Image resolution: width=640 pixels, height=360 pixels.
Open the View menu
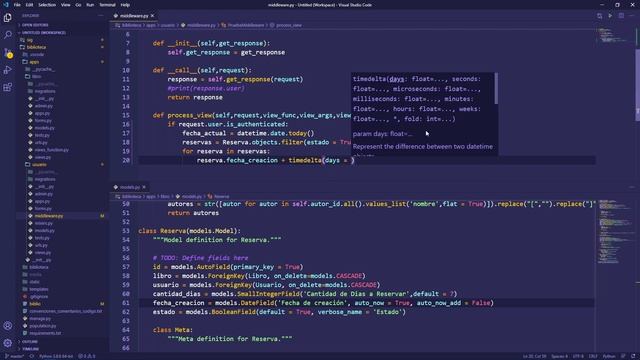(x=65, y=5)
